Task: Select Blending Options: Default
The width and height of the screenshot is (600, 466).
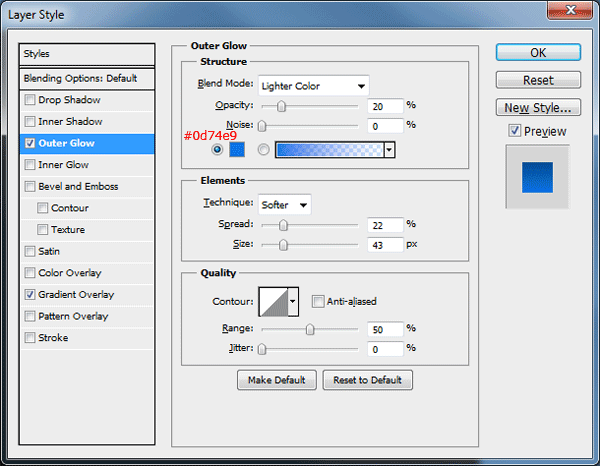Action: pos(87,78)
